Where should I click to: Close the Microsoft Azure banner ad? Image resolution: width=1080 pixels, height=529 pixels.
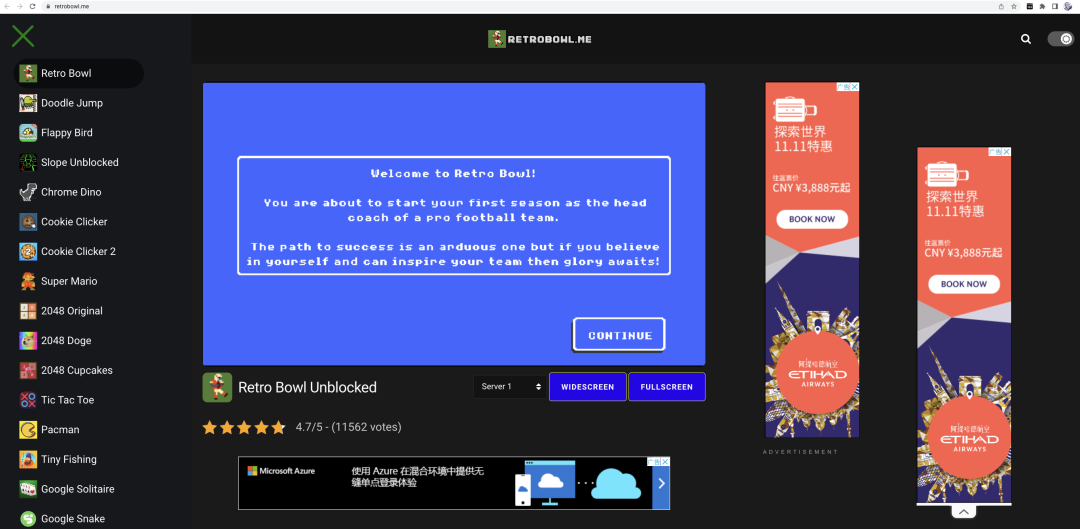click(665, 461)
